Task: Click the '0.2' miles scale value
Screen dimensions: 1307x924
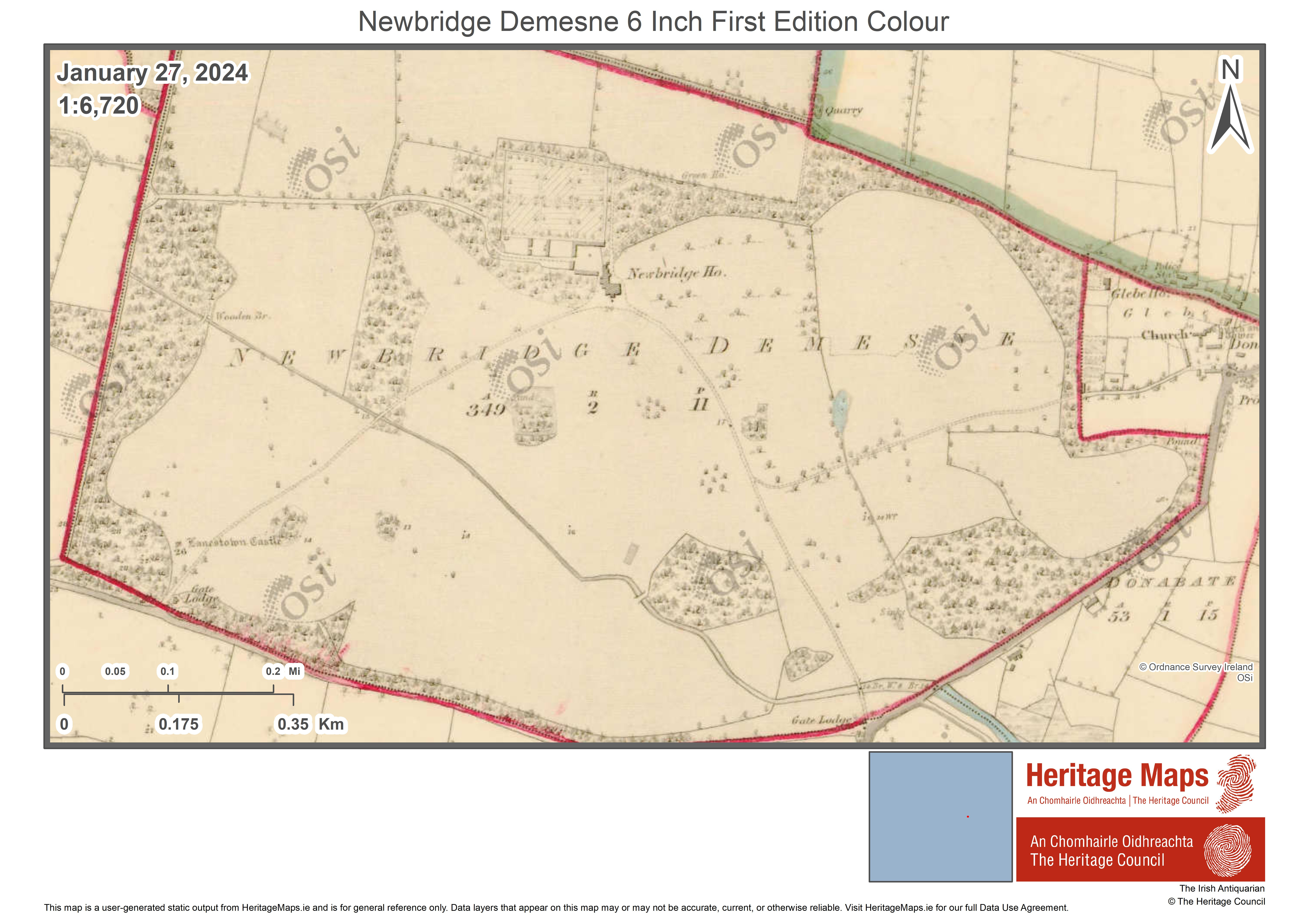Action: tap(273, 671)
